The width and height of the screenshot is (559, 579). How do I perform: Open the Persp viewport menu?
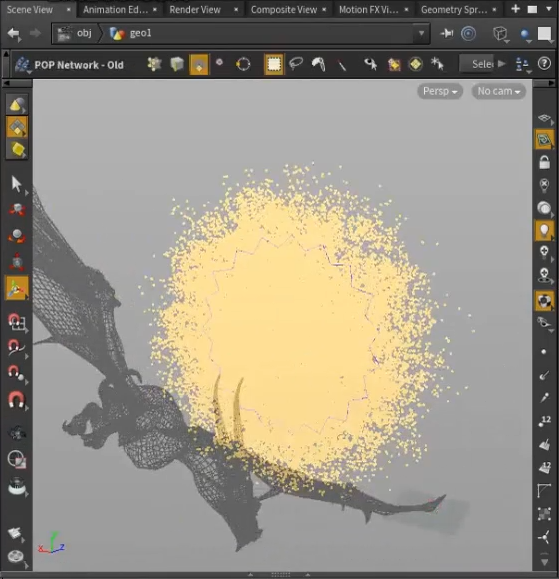(440, 91)
